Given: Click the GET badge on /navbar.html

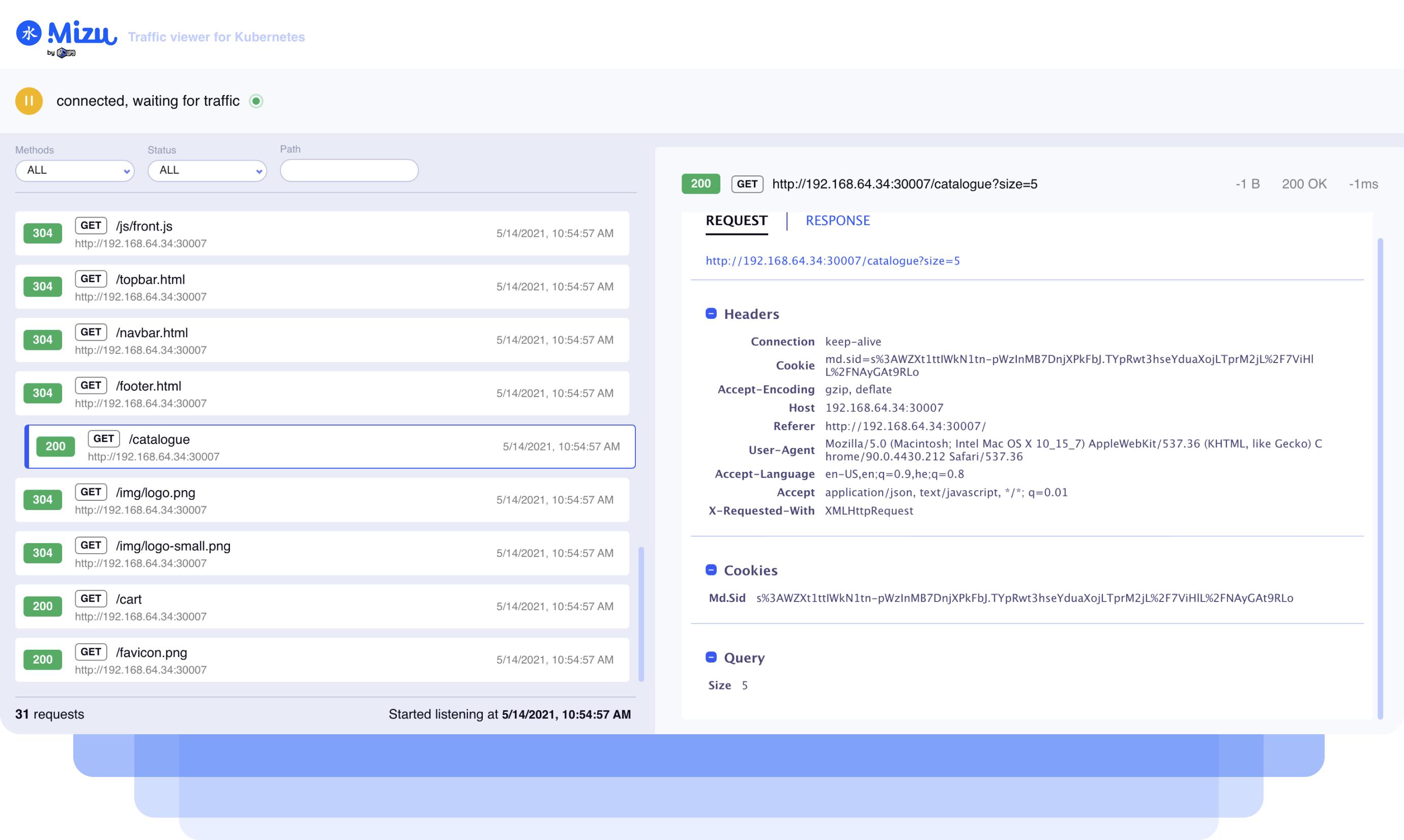Looking at the screenshot, I should pos(91,332).
